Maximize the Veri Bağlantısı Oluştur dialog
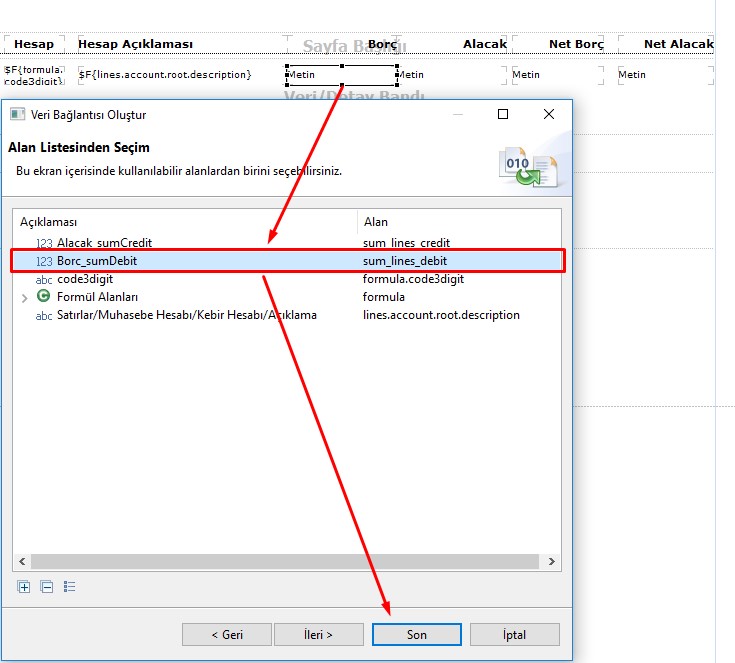 (x=503, y=115)
